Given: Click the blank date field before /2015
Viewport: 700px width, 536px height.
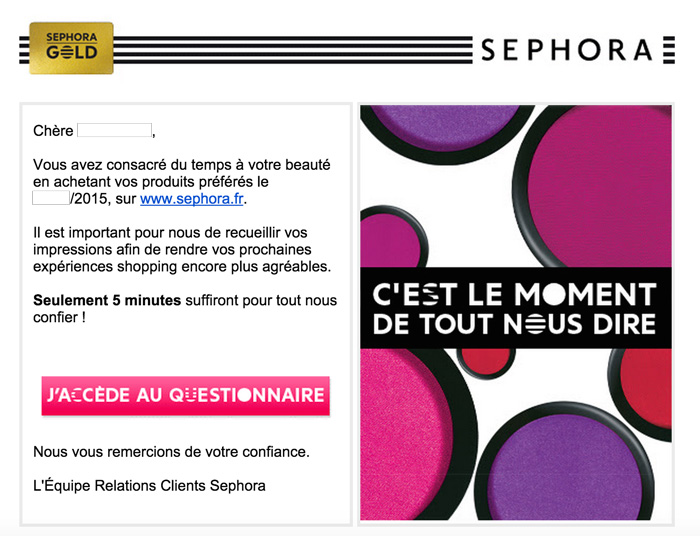Looking at the screenshot, I should click(x=51, y=198).
